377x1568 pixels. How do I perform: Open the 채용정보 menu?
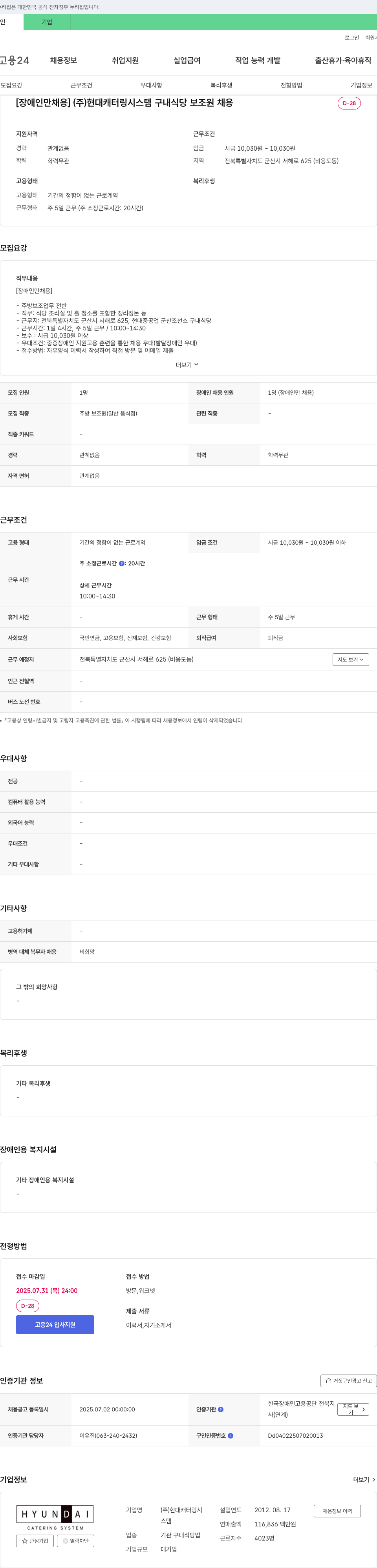pyautogui.click(x=63, y=60)
